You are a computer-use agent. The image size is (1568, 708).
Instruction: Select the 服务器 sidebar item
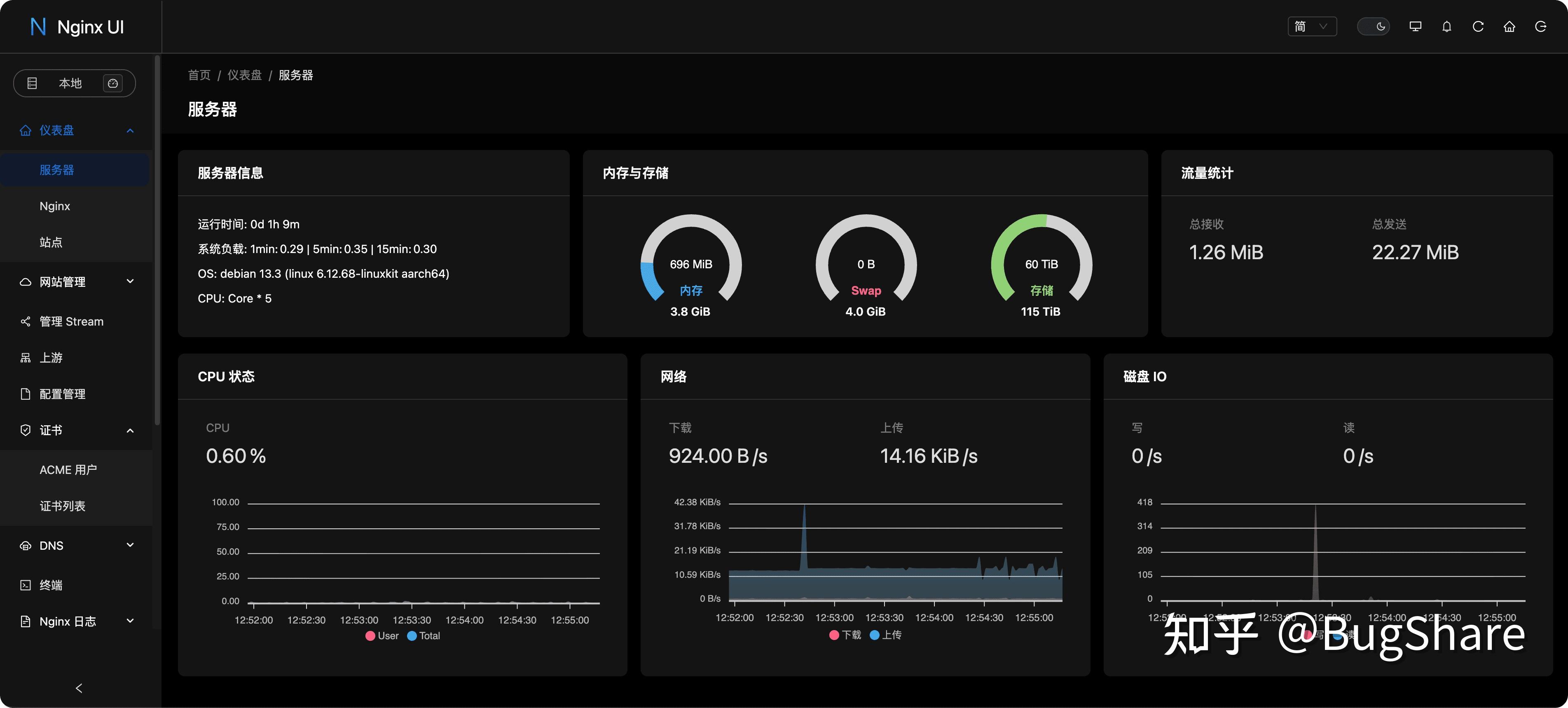tap(75, 170)
